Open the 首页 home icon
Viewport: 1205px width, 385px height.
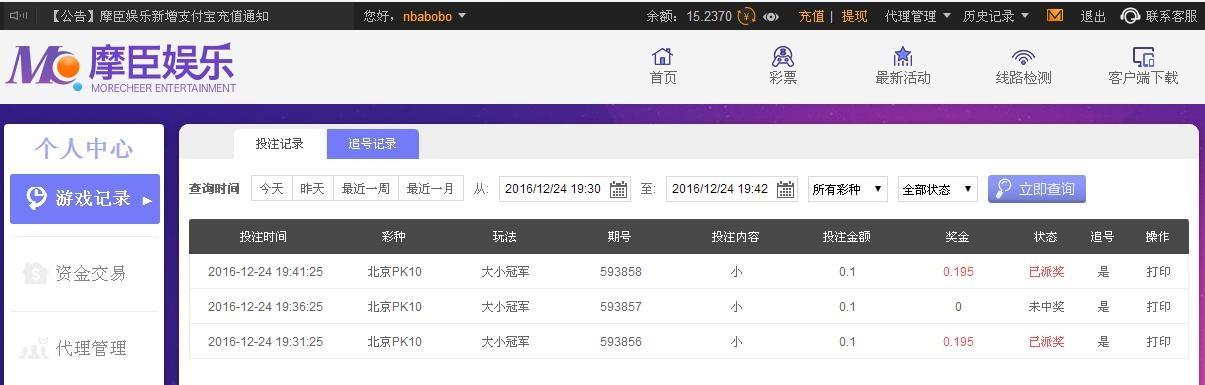click(663, 57)
